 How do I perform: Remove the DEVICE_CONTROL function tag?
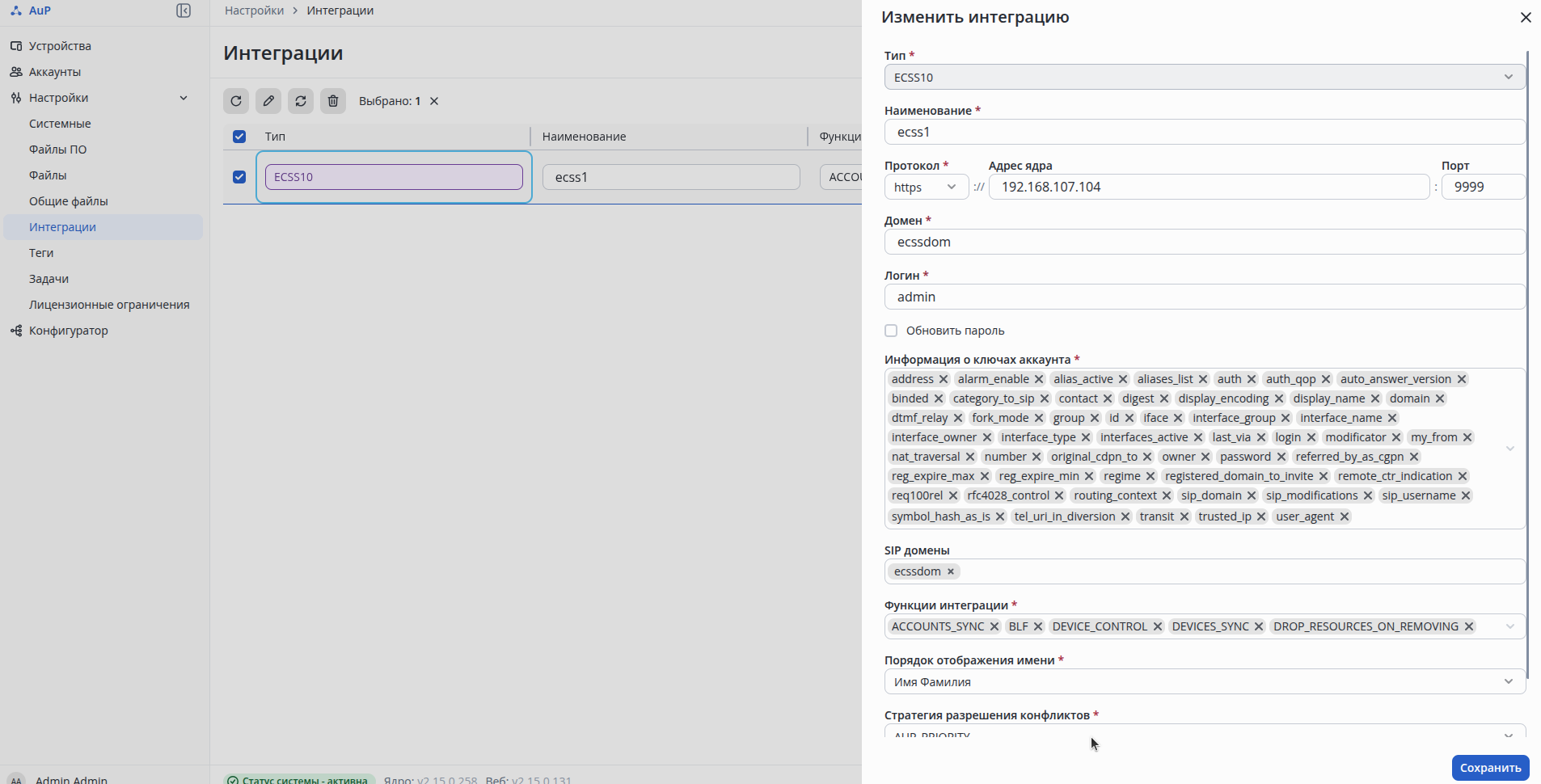coord(1158,626)
